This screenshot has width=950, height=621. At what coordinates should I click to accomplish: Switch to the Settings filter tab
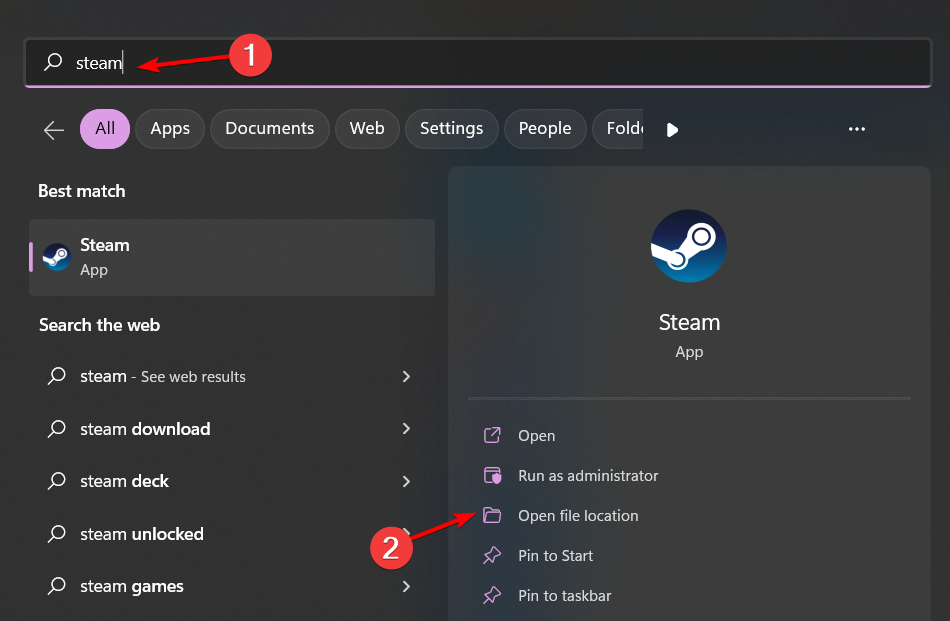[x=451, y=128]
